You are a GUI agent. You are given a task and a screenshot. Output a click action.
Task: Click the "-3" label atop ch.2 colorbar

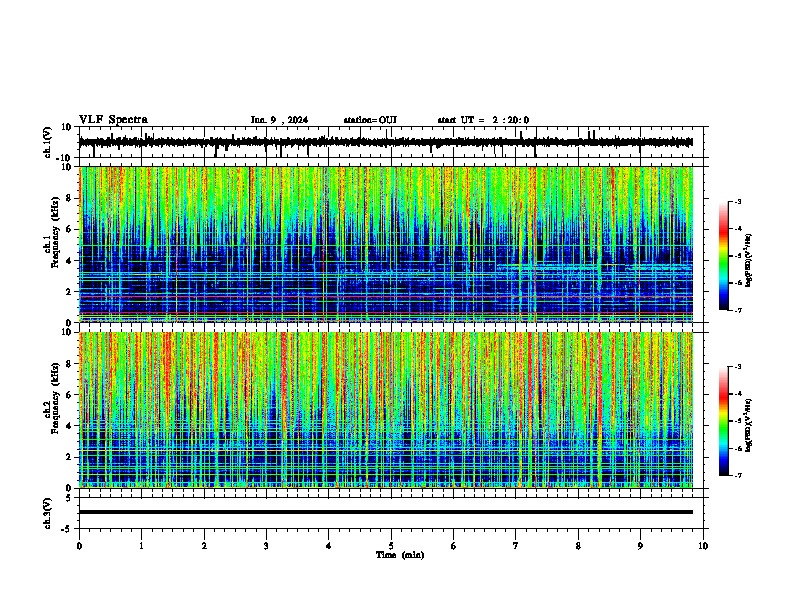(x=738, y=367)
